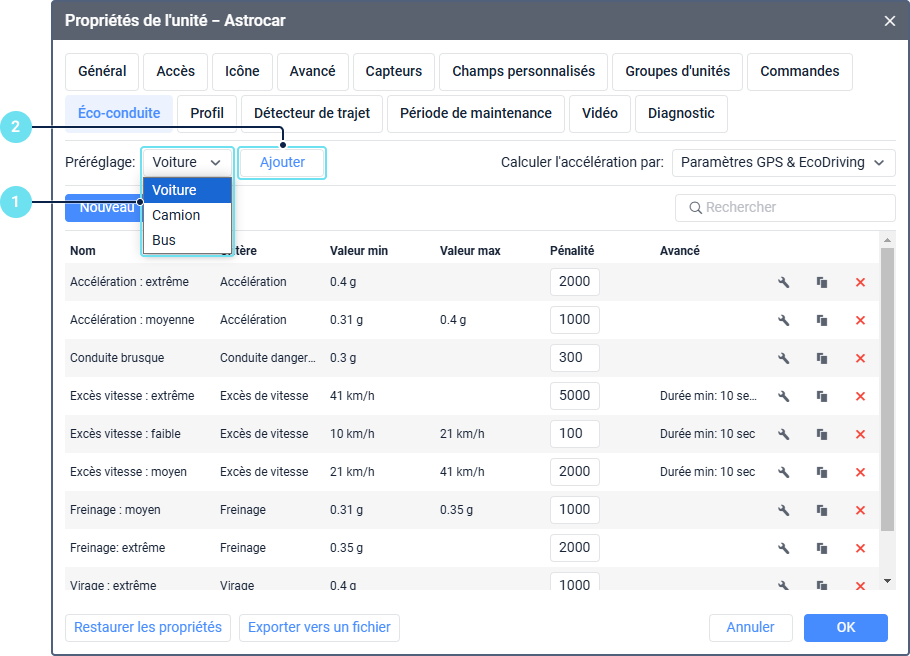
Task: Expand the Calculer l'accélération par dropdown
Action: (x=783, y=163)
